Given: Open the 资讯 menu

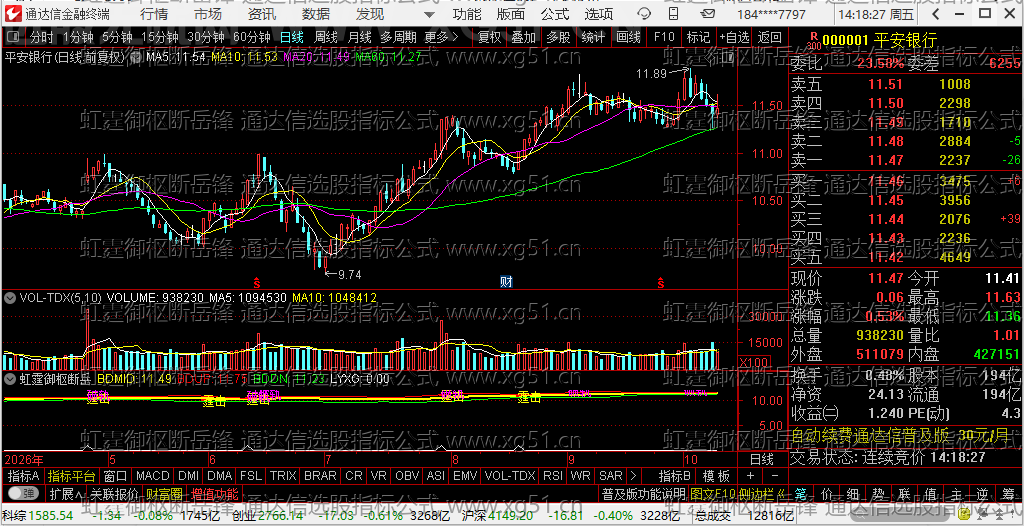Looking at the screenshot, I should [x=262, y=14].
